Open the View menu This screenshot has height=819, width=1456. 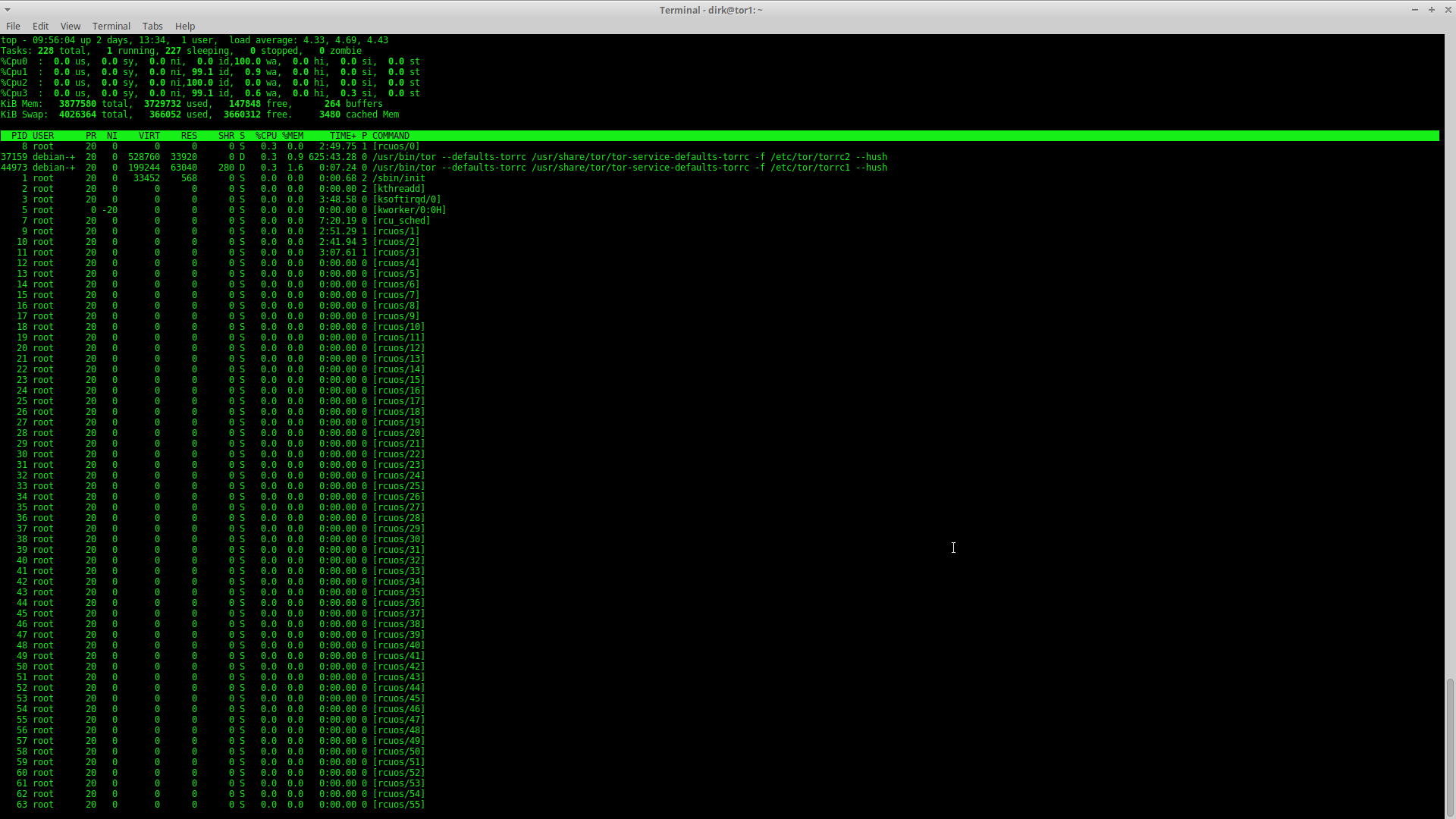coord(70,26)
